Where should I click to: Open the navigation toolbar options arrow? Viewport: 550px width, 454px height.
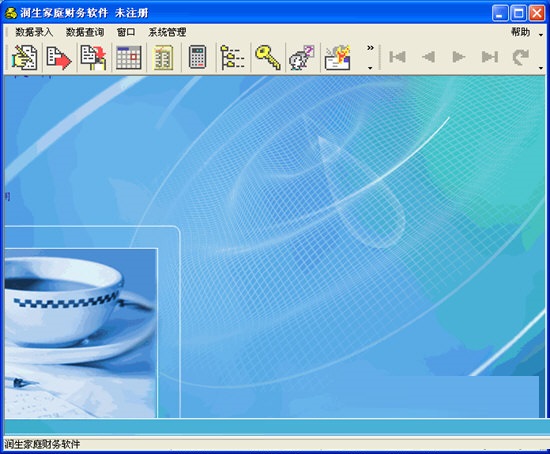pyautogui.click(x=541, y=68)
